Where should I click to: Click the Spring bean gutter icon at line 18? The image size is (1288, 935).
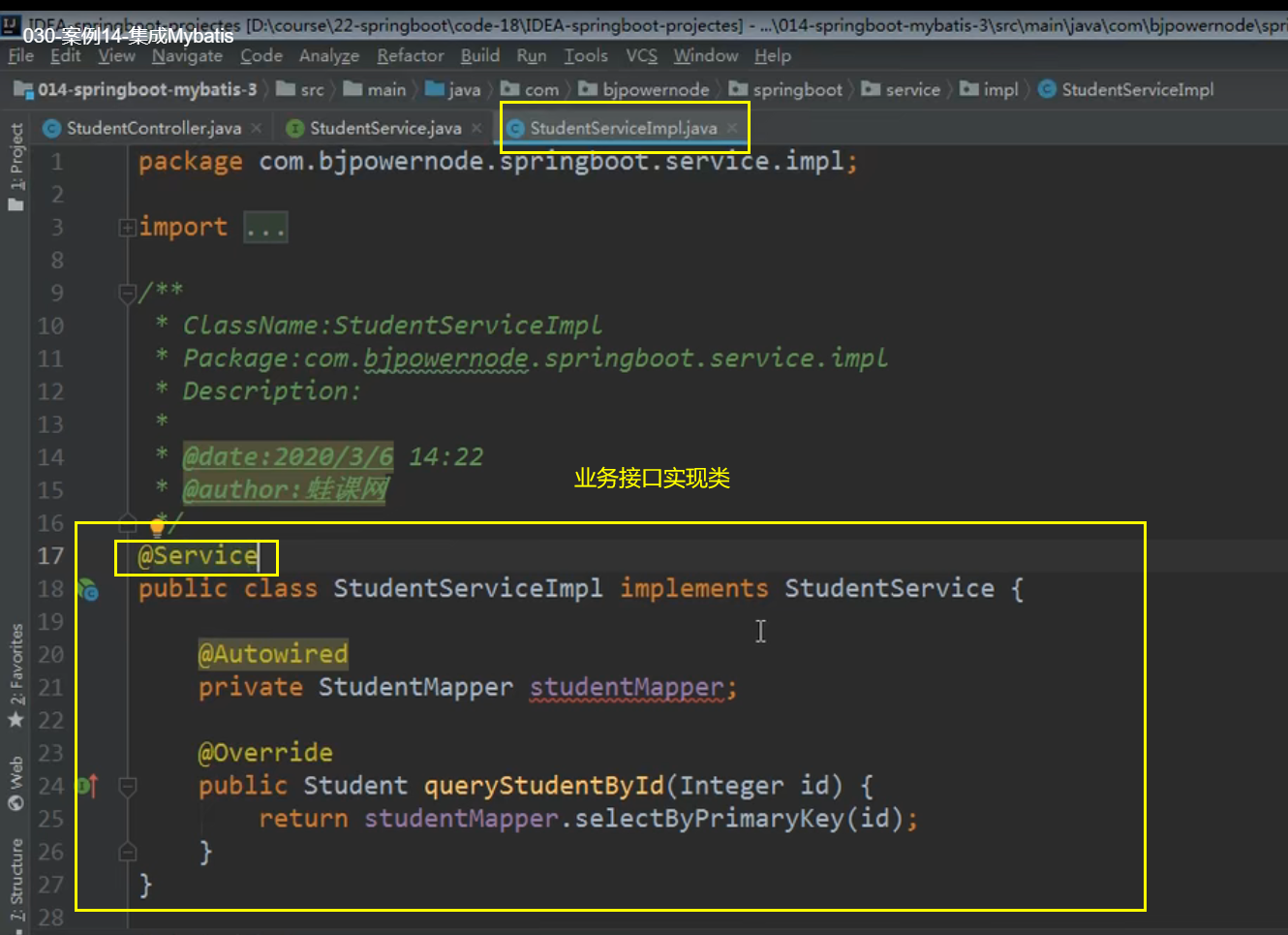[88, 589]
